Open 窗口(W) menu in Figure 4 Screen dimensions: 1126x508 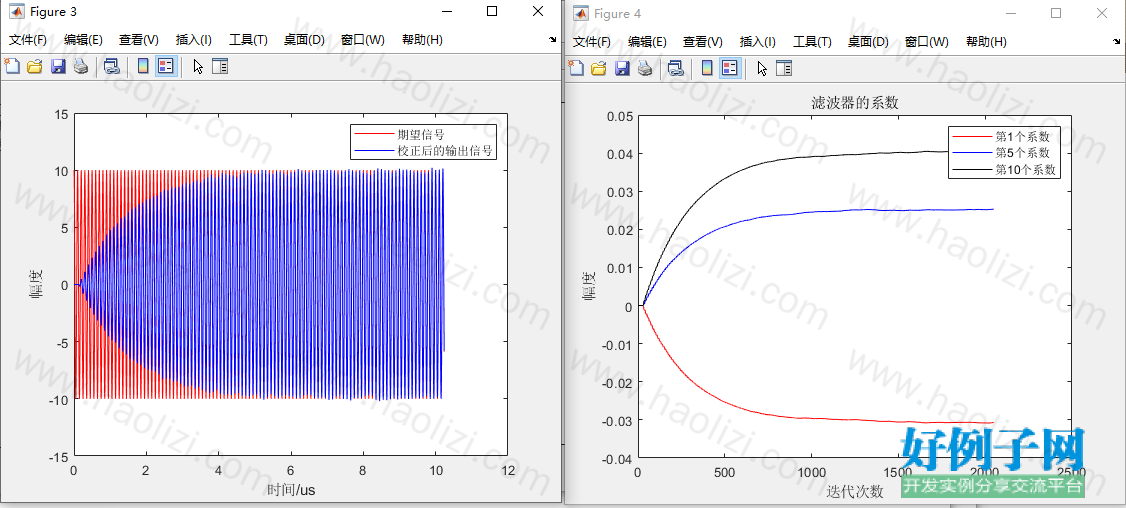coord(926,42)
